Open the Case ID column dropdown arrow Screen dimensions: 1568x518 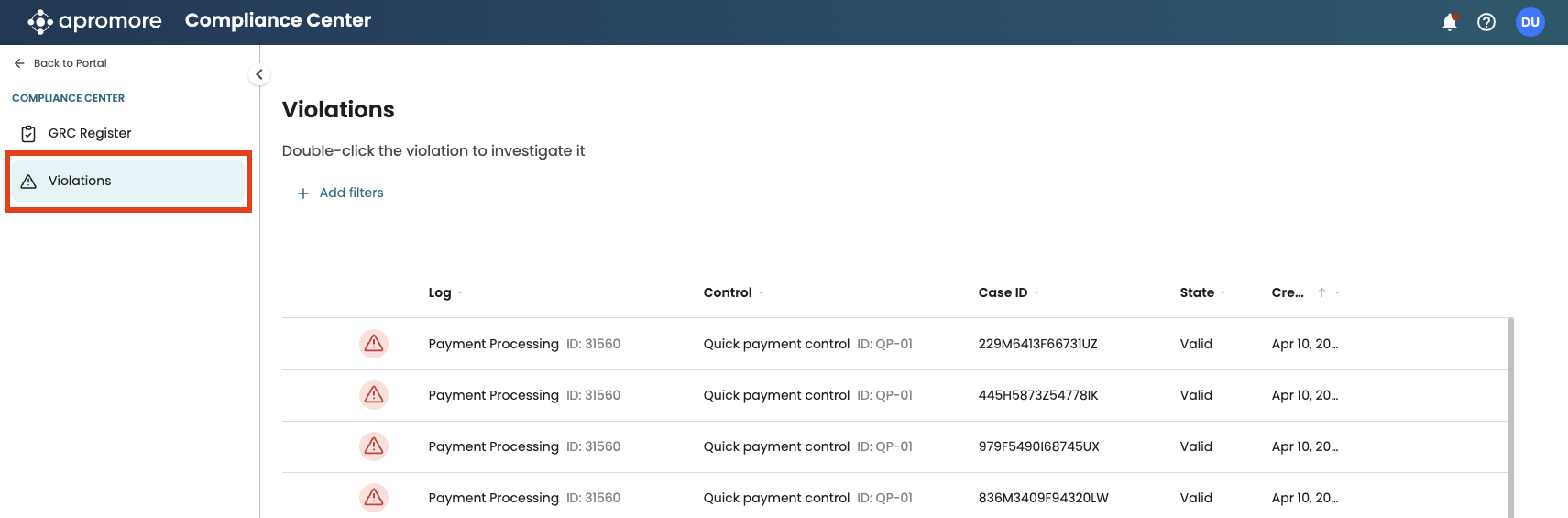pos(1036,293)
